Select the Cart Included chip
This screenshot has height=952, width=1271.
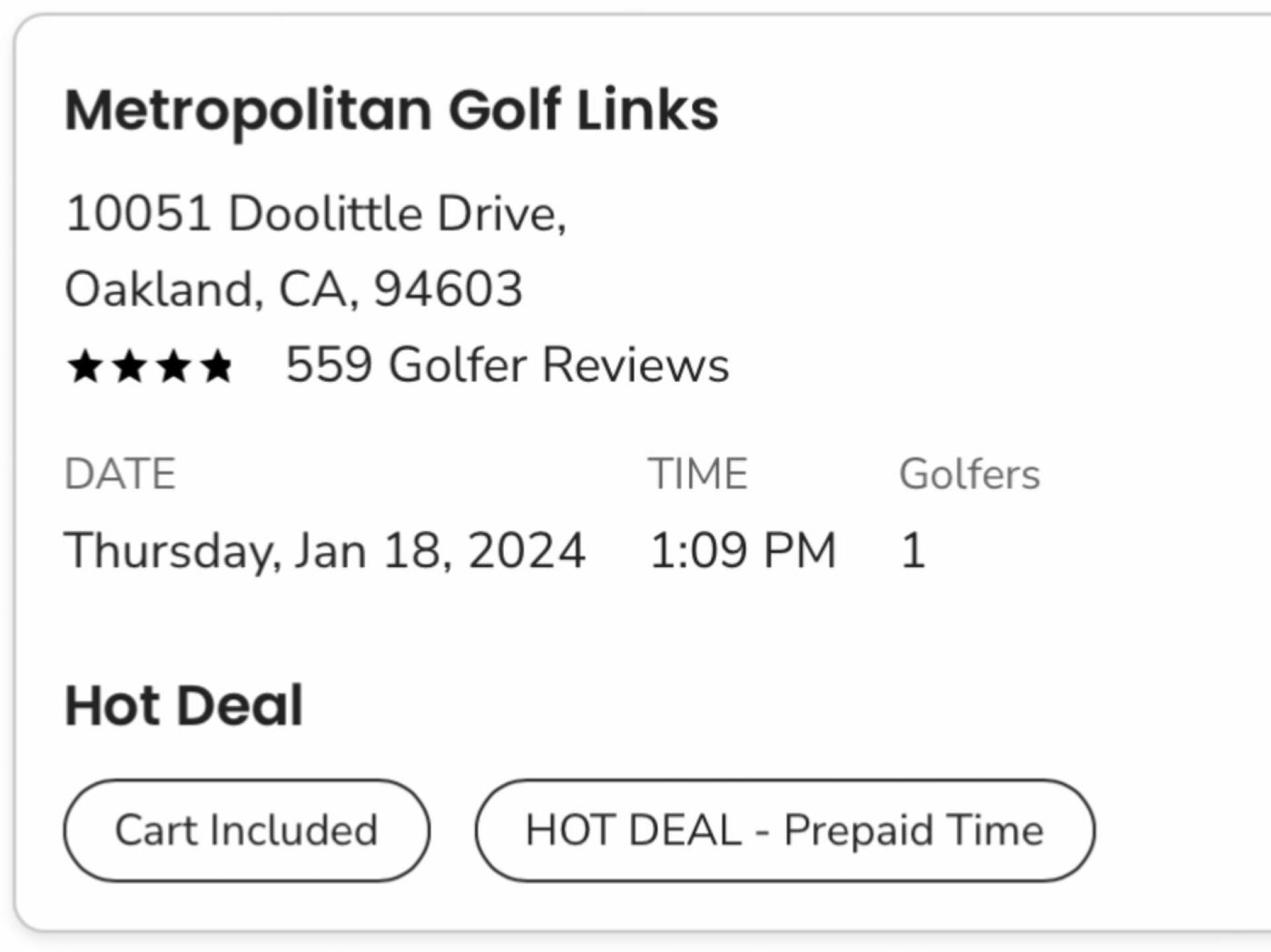coord(247,830)
